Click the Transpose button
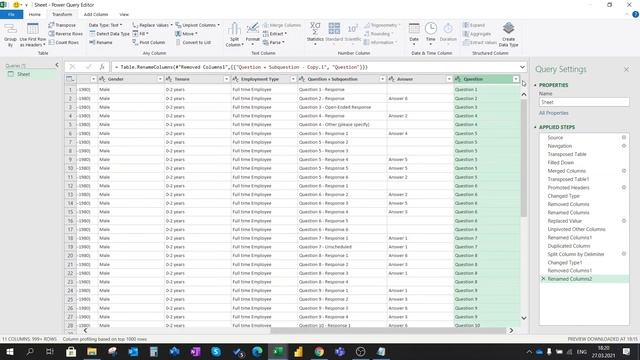Viewport: 640px width, 360px height. point(62,25)
